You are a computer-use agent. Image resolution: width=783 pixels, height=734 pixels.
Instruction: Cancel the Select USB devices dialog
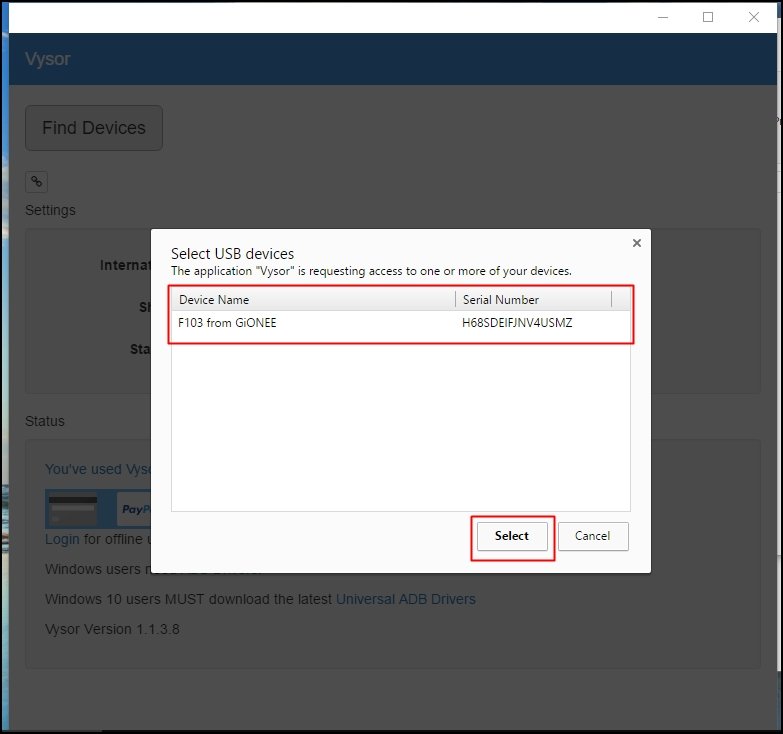(593, 536)
